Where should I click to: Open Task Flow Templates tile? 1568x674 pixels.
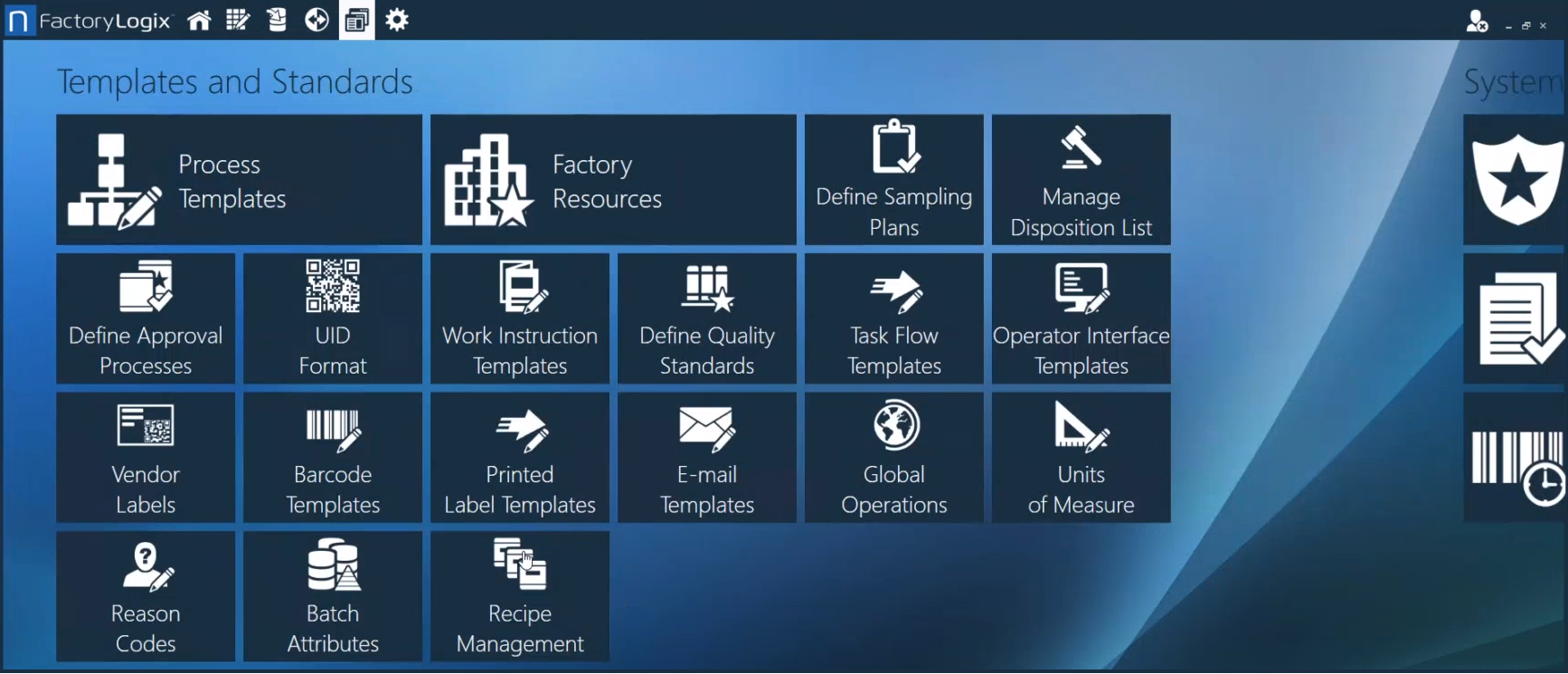[893, 318]
